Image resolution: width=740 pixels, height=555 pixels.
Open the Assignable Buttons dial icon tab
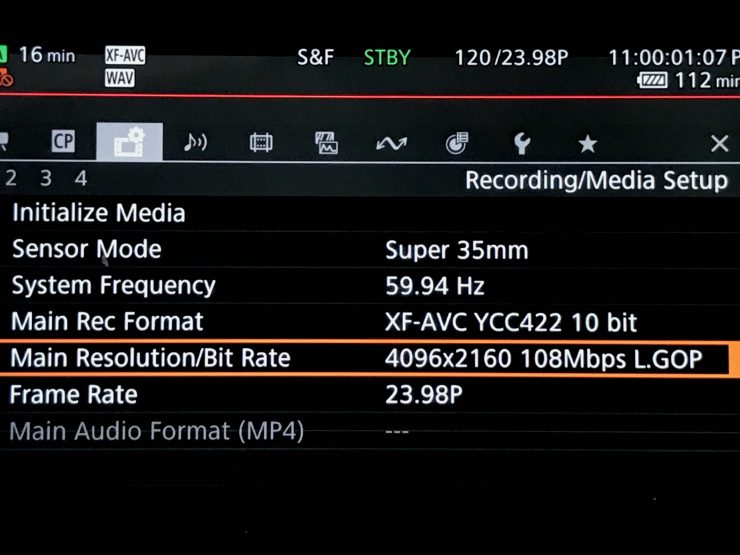click(457, 143)
